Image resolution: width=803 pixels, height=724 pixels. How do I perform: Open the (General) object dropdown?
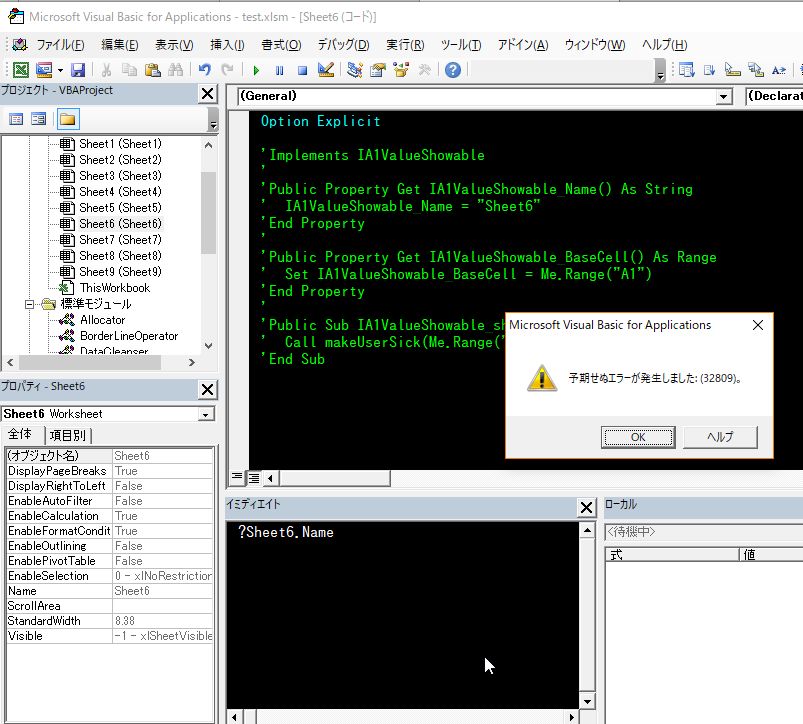click(723, 96)
